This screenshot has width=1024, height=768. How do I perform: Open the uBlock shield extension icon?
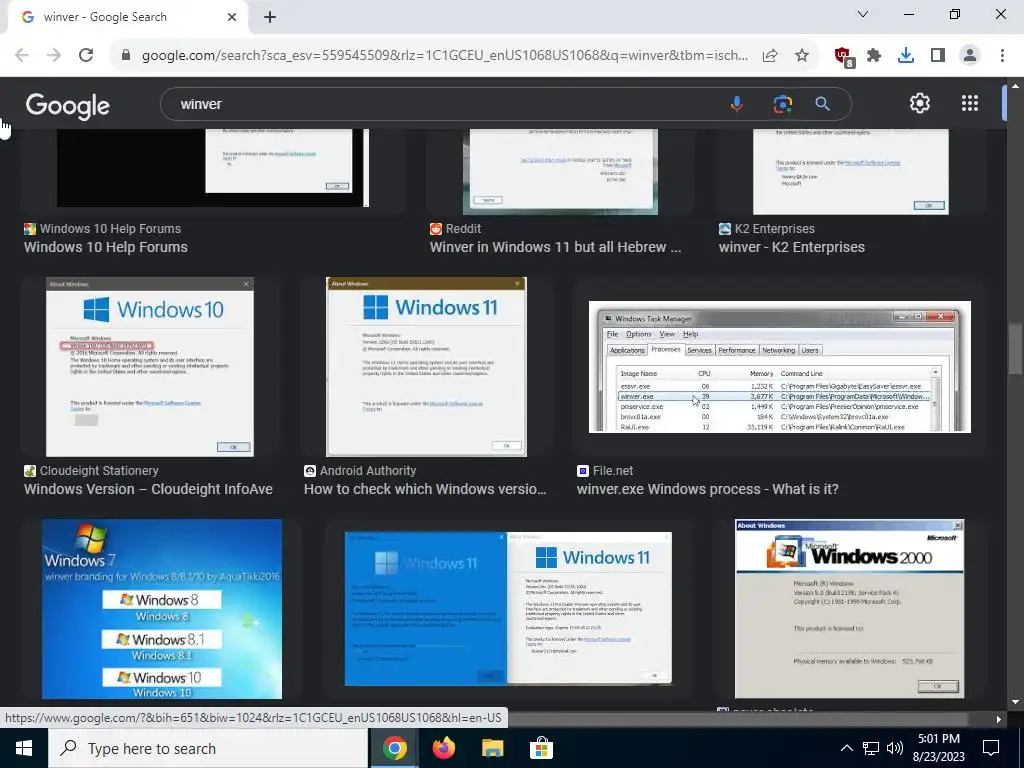pyautogui.click(x=844, y=56)
